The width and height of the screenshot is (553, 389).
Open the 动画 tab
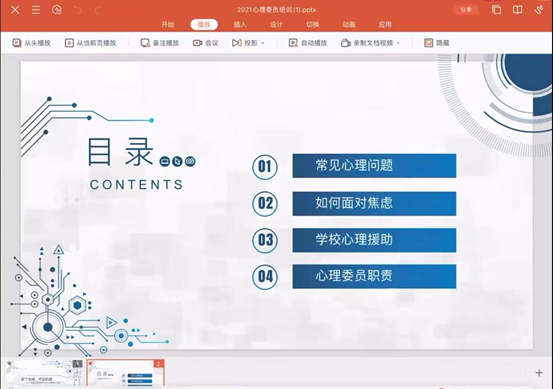[x=348, y=24]
